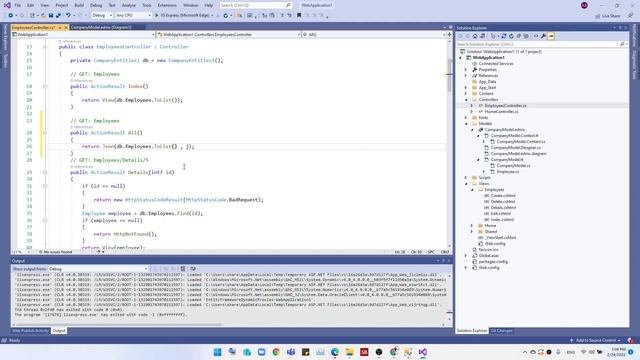Open the Extensions menu
This screenshot has height=360, width=640.
tap(167, 5)
